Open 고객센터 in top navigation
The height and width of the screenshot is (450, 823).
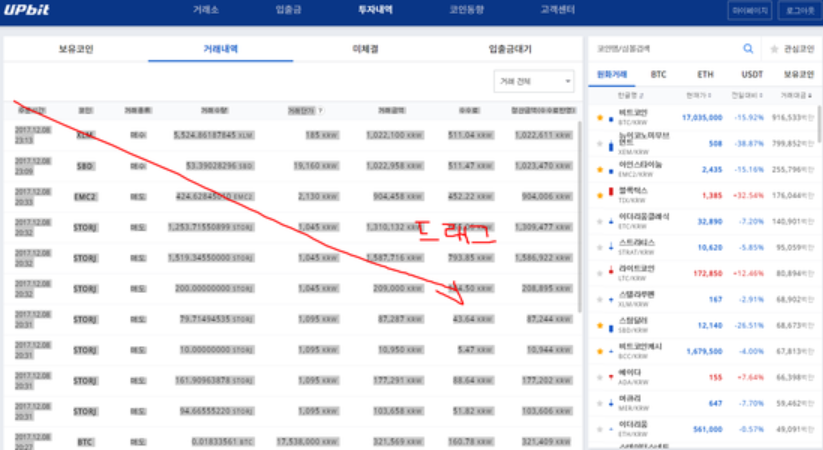pos(558,9)
